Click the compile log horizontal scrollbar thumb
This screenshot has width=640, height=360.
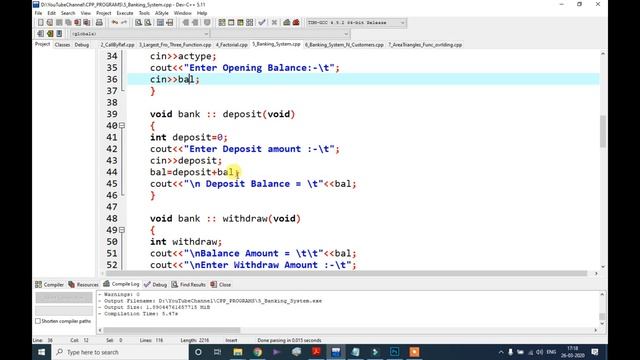[x=172, y=330]
